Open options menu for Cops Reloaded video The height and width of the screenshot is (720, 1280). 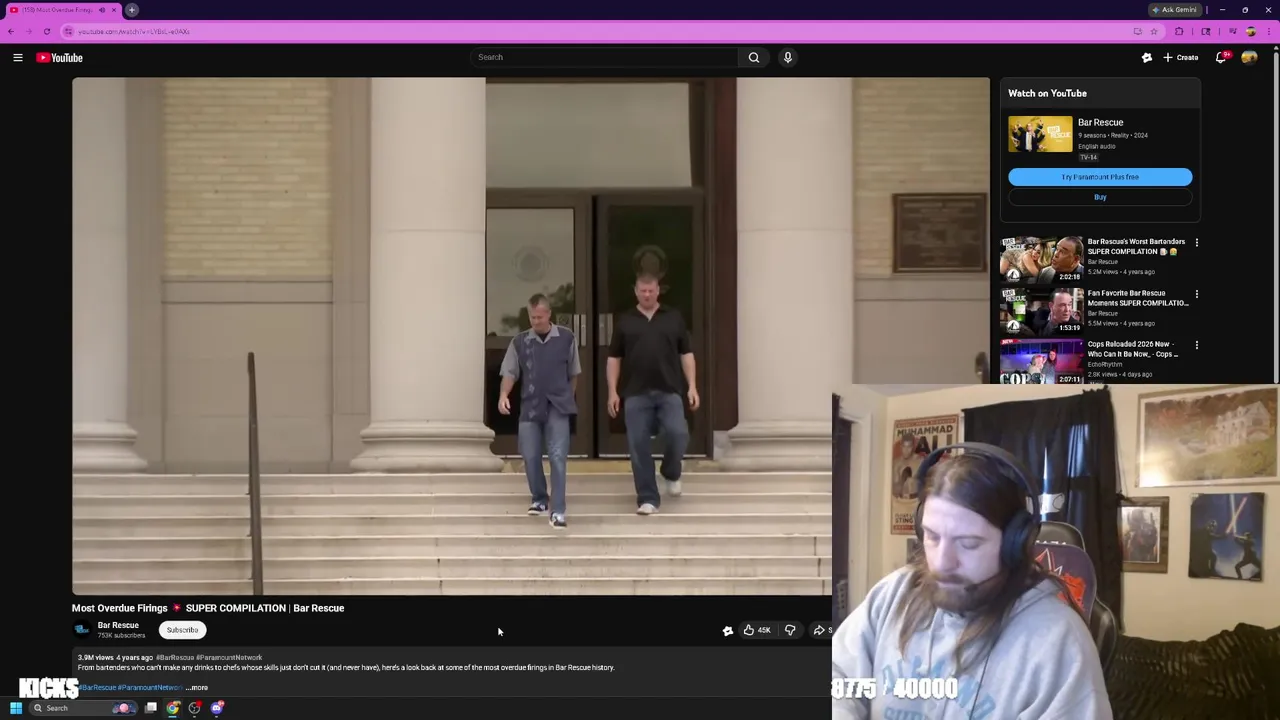1196,345
